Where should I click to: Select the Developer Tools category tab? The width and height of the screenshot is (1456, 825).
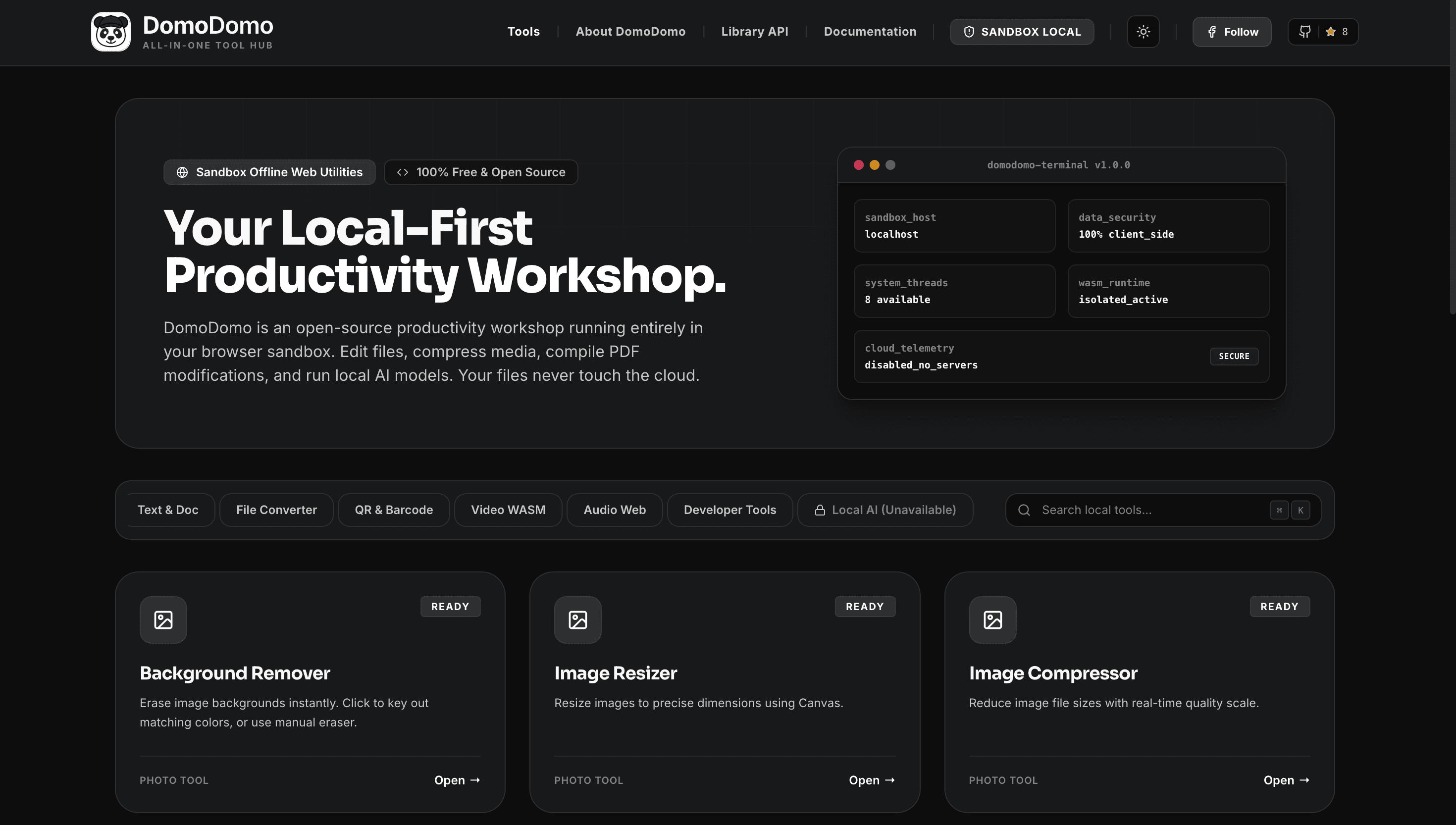(x=729, y=510)
